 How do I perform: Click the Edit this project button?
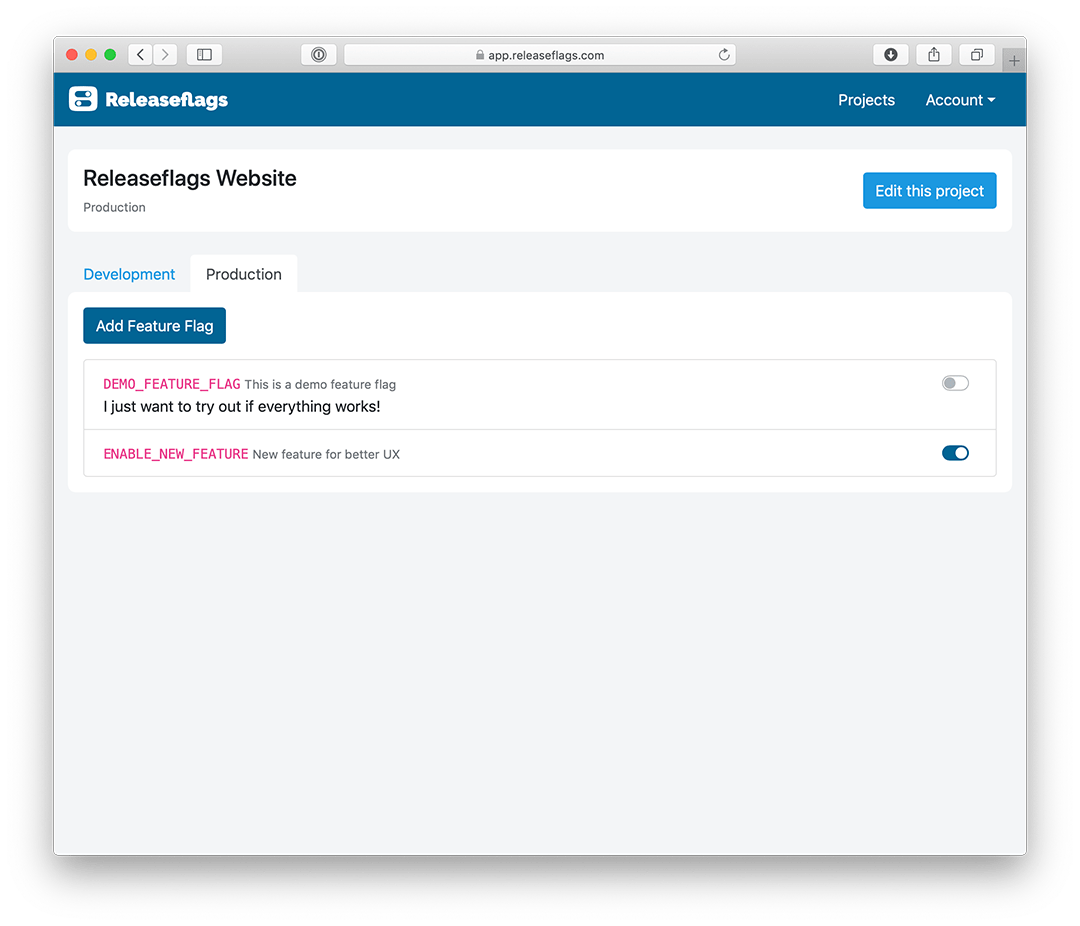[929, 191]
